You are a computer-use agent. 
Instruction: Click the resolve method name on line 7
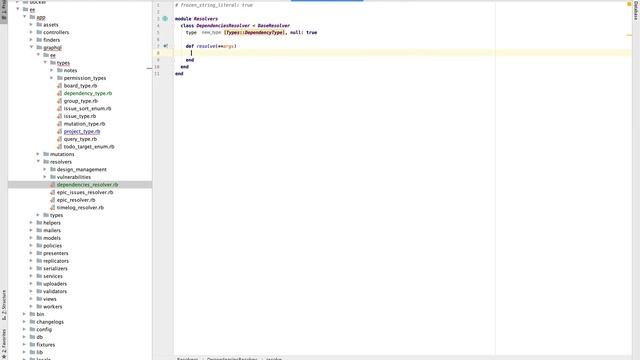pos(205,46)
